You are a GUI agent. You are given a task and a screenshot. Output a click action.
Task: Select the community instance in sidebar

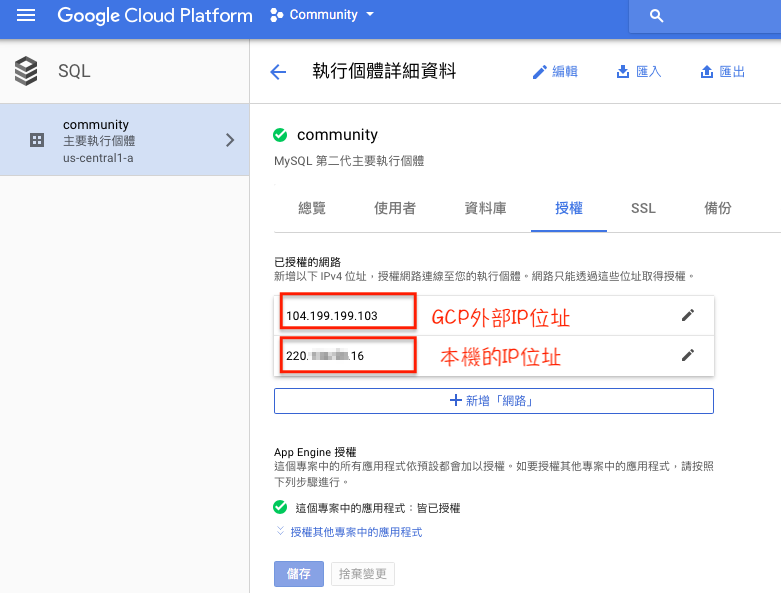pyautogui.click(x=125, y=140)
